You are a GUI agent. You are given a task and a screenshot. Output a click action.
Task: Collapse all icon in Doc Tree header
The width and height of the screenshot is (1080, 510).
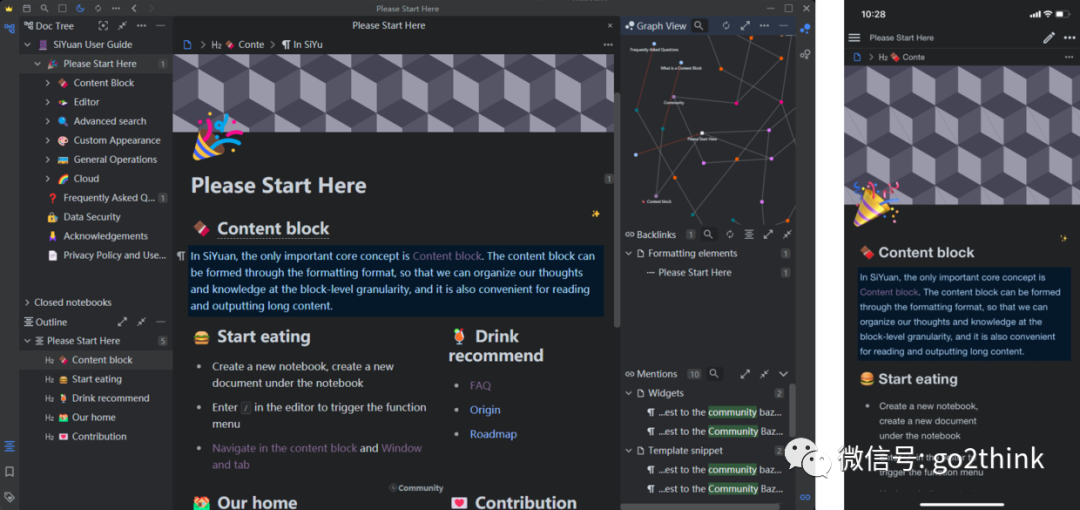pos(122,26)
